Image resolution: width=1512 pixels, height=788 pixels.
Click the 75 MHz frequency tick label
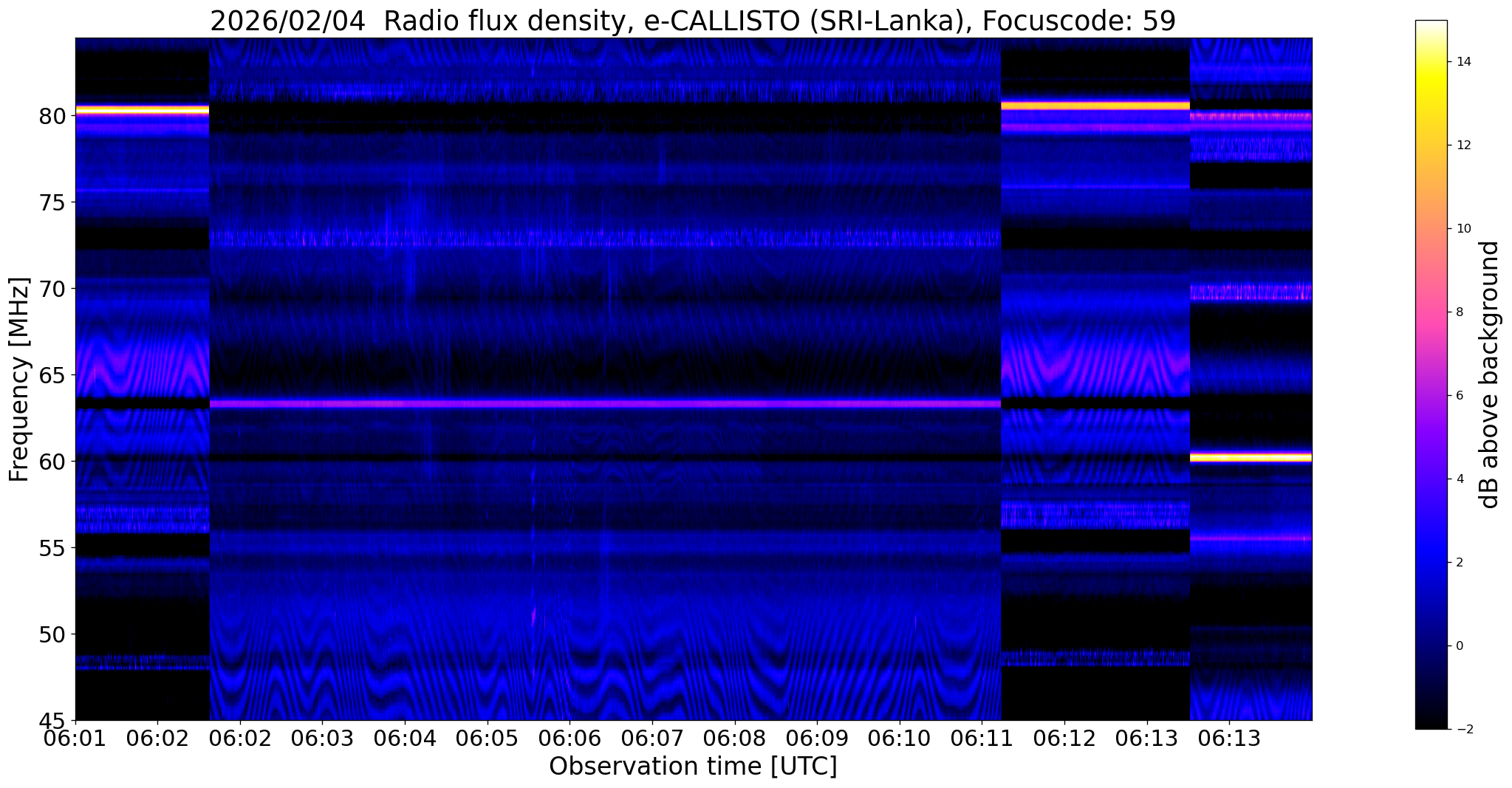tap(53, 202)
